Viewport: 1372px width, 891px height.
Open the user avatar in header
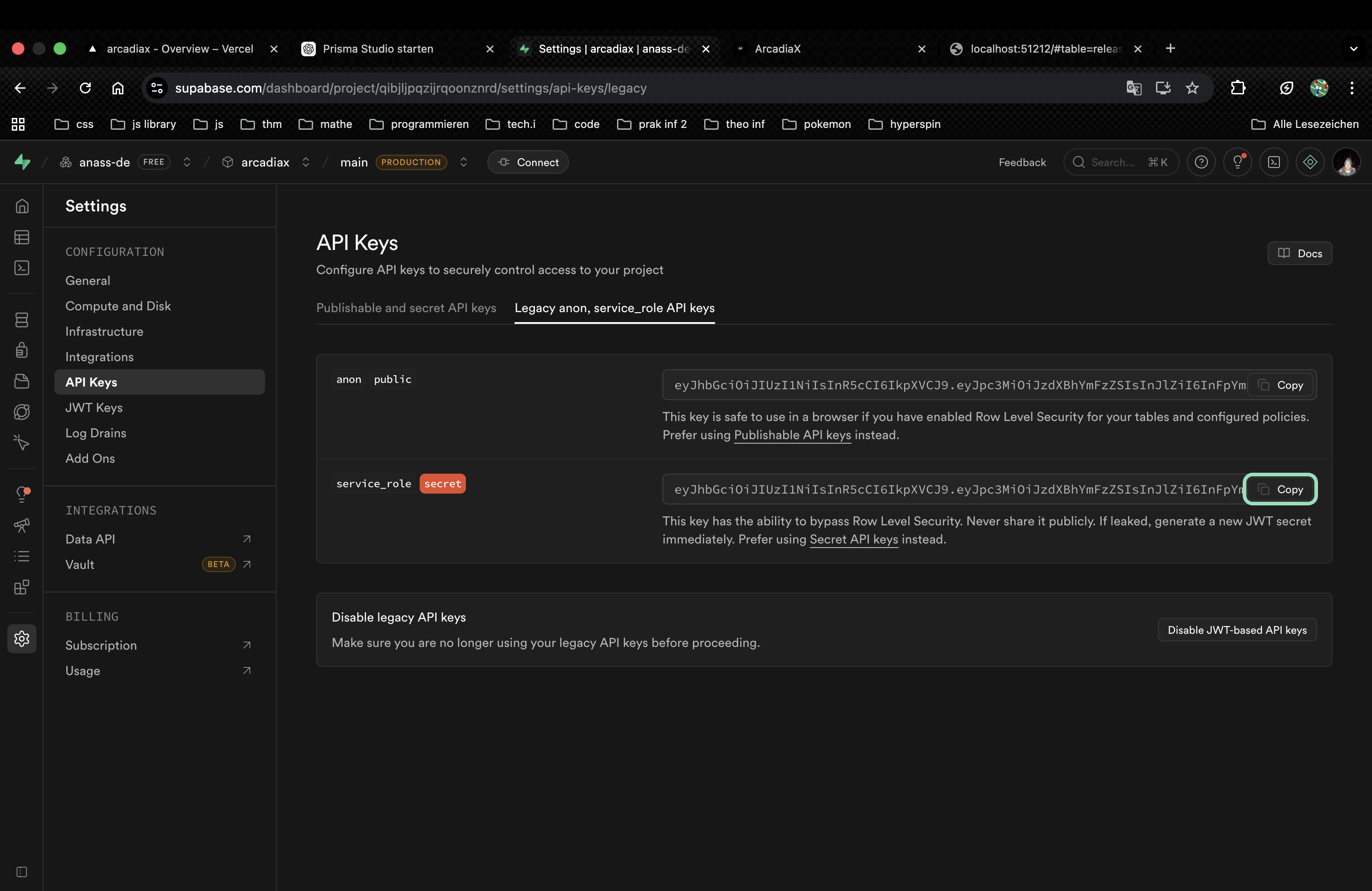(1346, 162)
